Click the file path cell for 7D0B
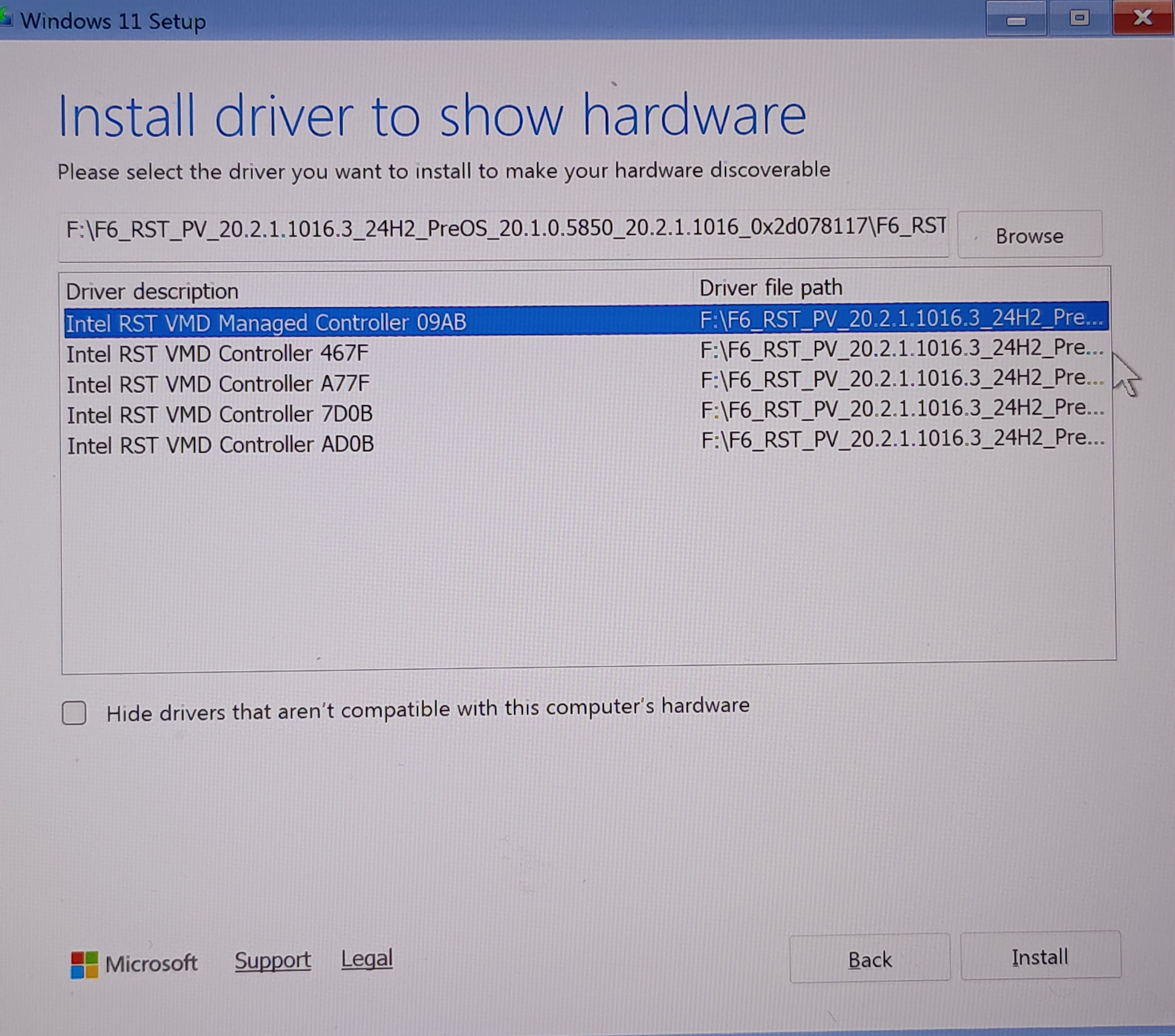Screen dimensions: 1175x1036 903,409
